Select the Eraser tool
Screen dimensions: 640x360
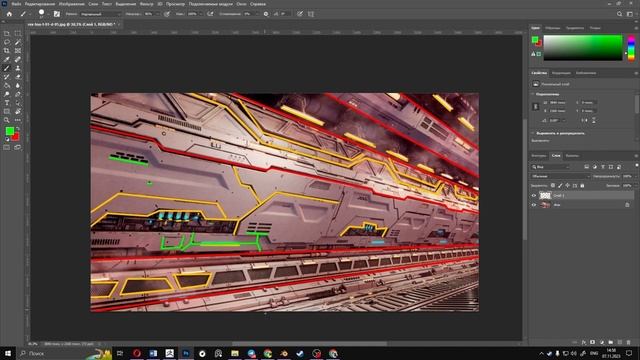(18, 77)
